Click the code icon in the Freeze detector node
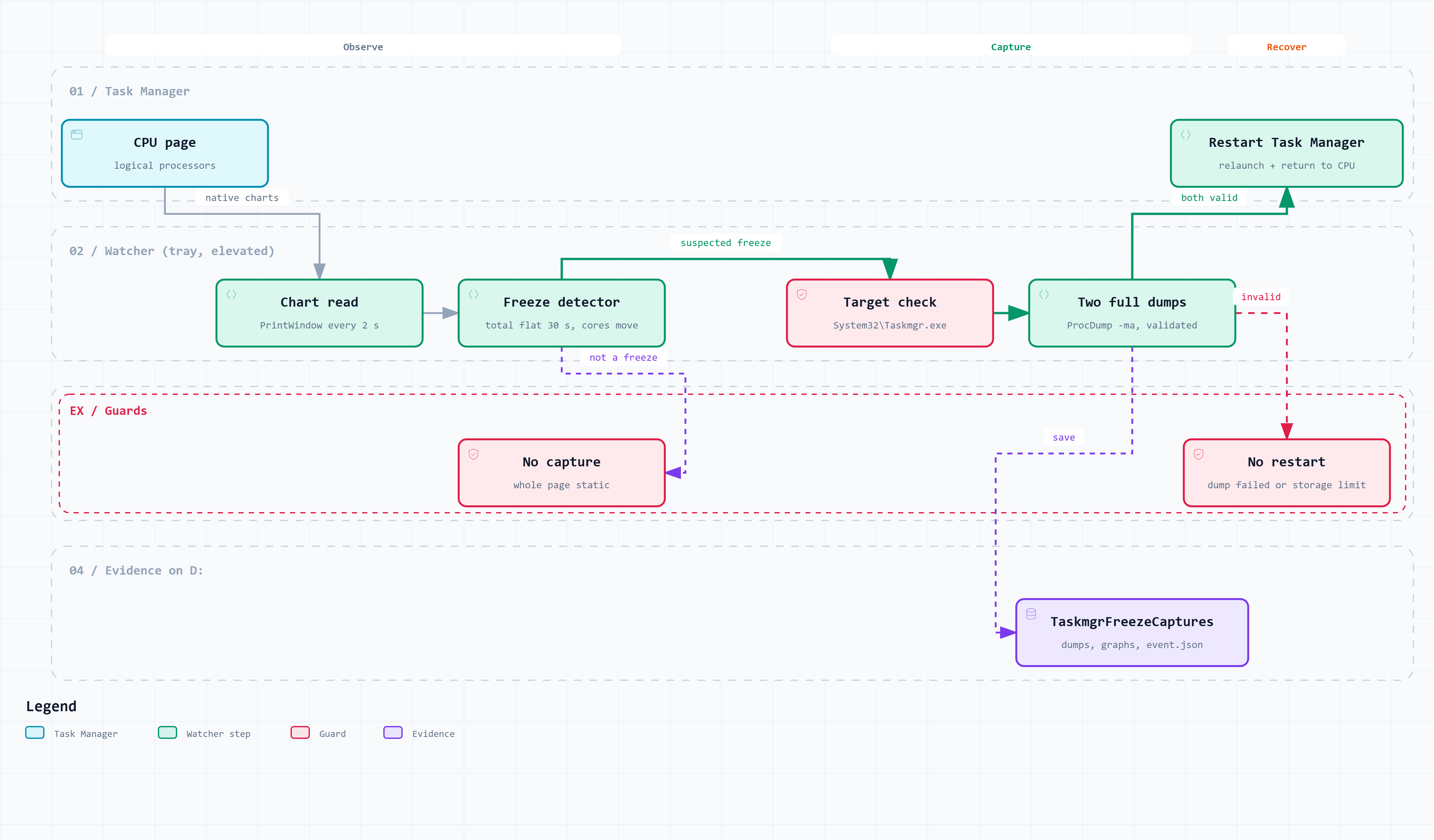Image resolution: width=1434 pixels, height=840 pixels. (473, 294)
